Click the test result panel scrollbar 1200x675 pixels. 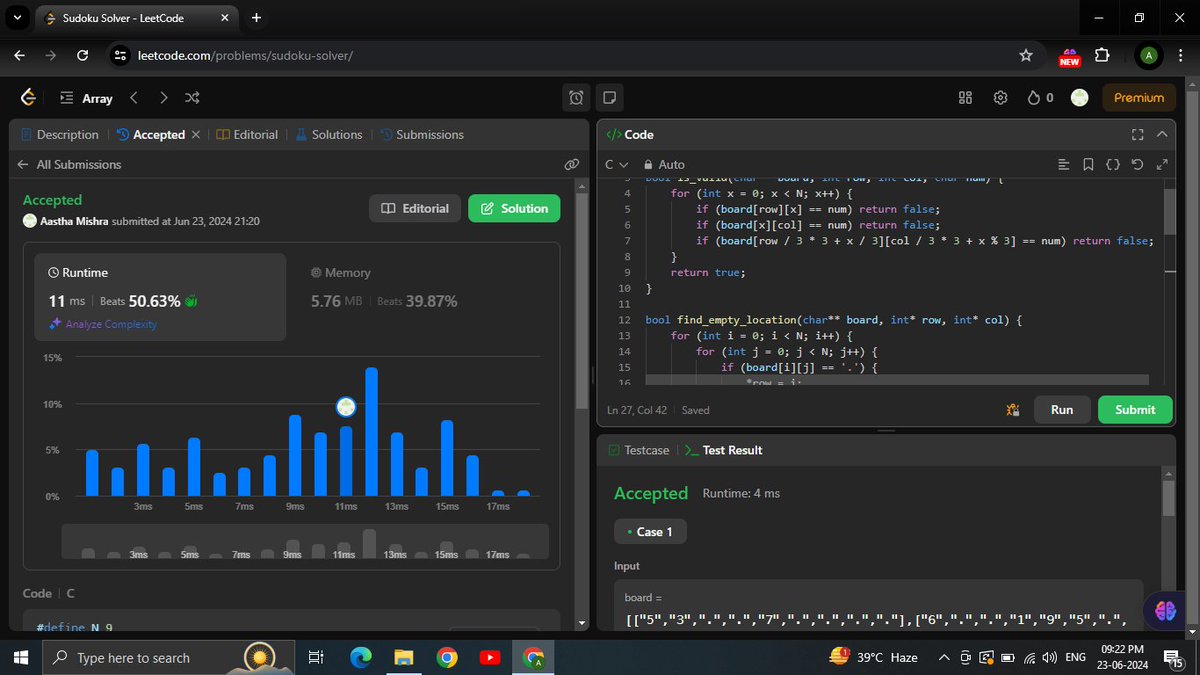[1169, 498]
